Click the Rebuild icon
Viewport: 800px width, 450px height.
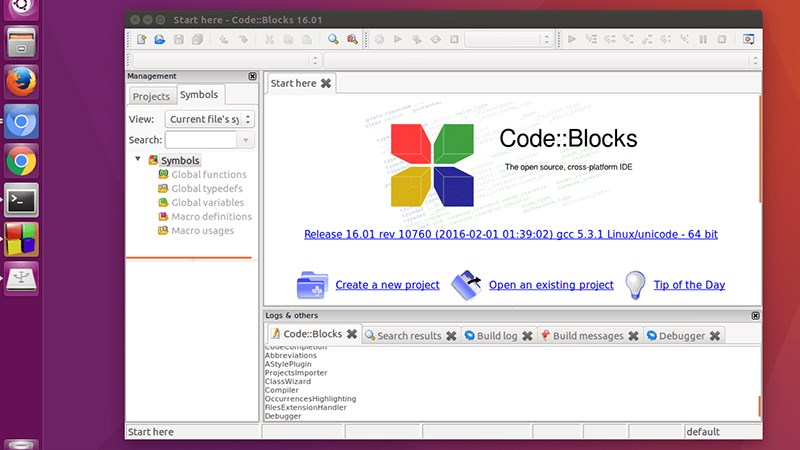436,39
